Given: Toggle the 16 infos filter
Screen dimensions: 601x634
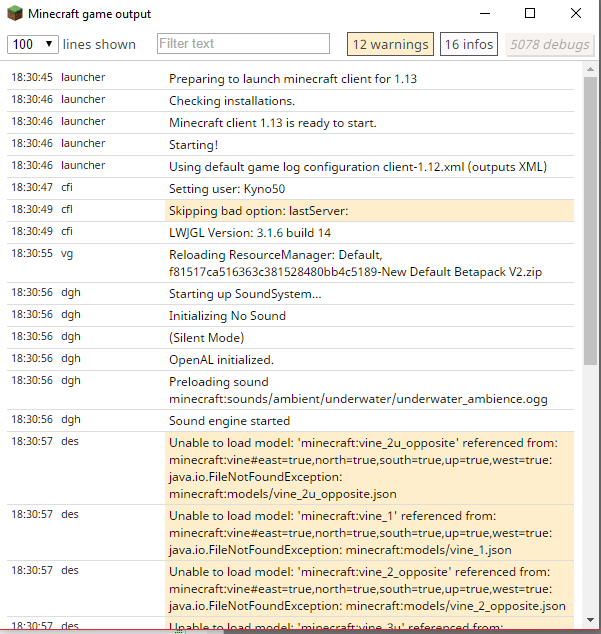Looking at the screenshot, I should tap(469, 44).
